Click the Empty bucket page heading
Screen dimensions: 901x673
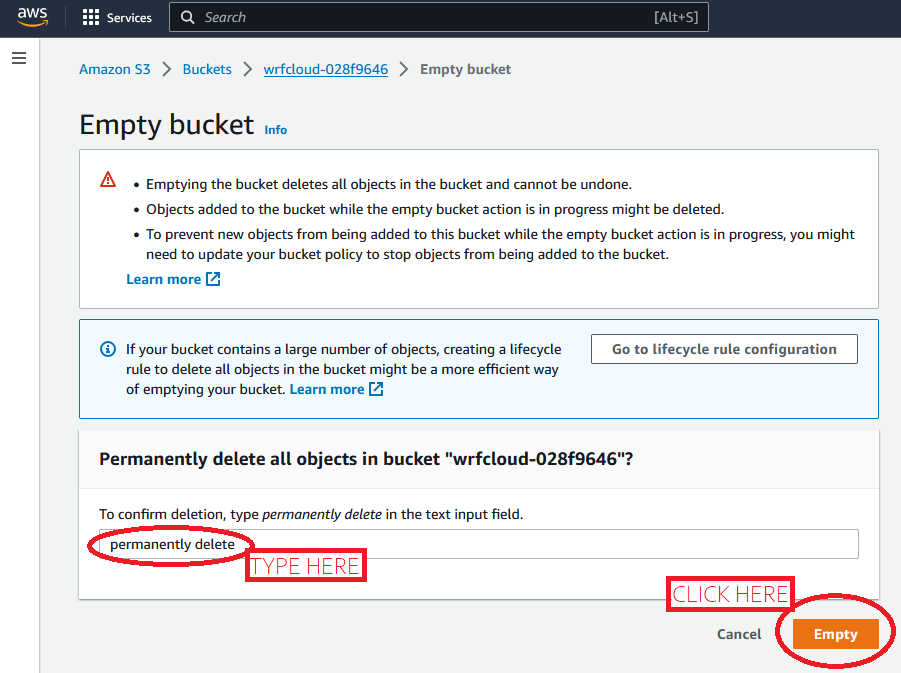tap(167, 125)
